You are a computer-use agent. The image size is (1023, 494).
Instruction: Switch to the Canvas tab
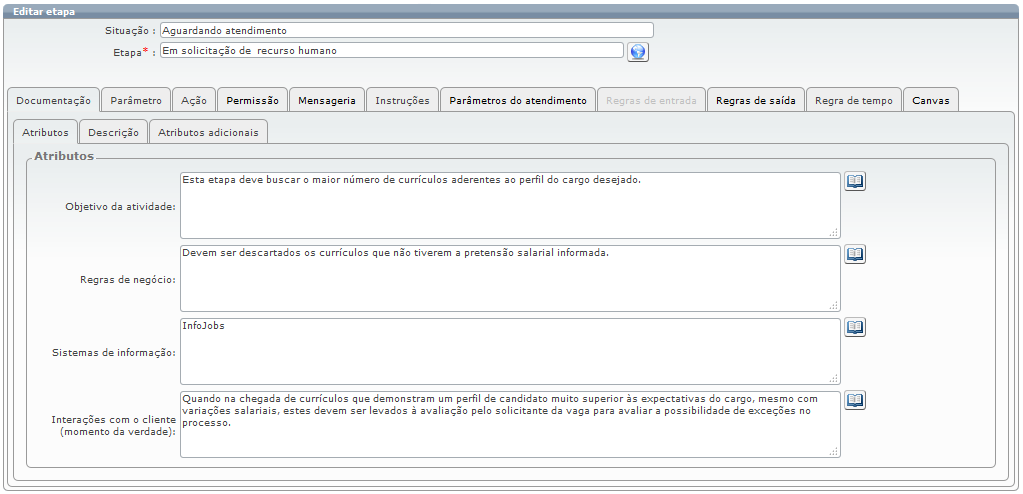click(931, 100)
